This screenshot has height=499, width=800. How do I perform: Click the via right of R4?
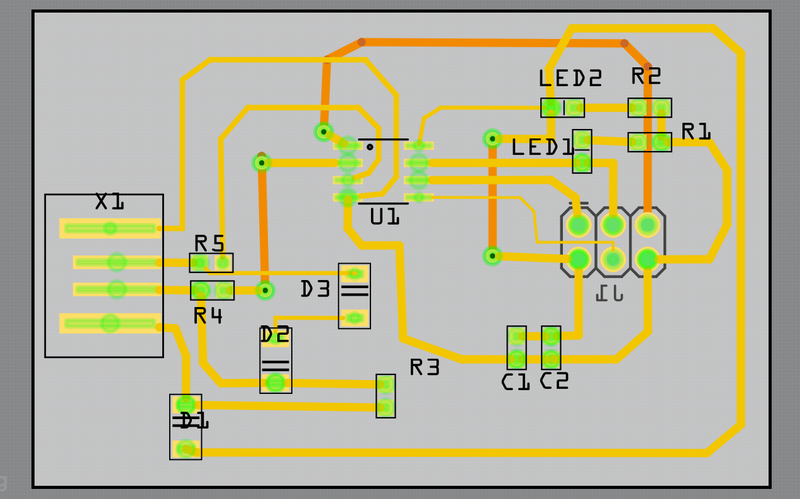pyautogui.click(x=265, y=290)
